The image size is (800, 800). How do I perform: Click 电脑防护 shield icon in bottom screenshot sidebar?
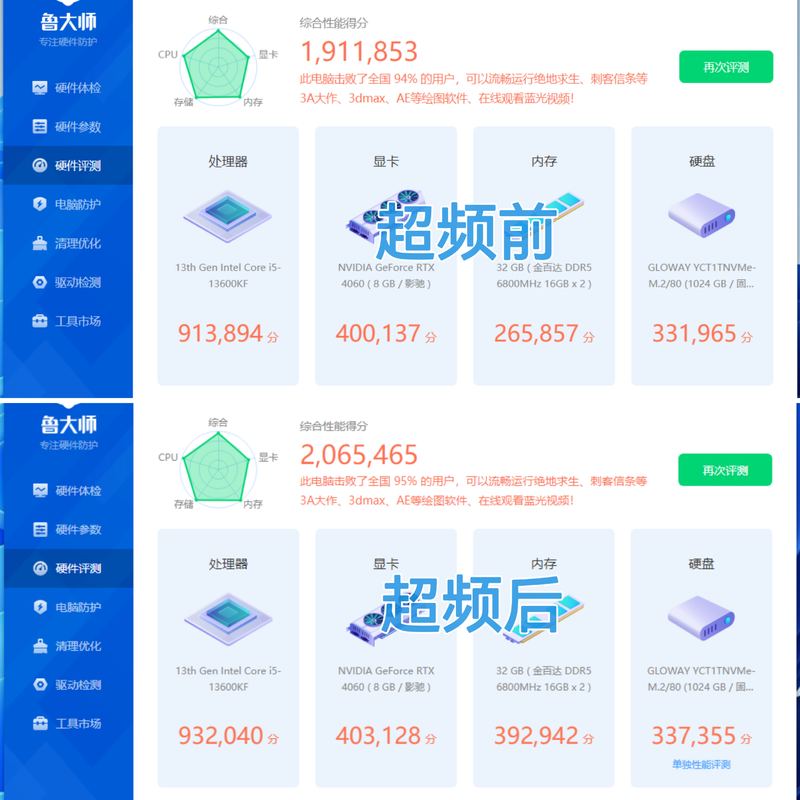point(40,607)
